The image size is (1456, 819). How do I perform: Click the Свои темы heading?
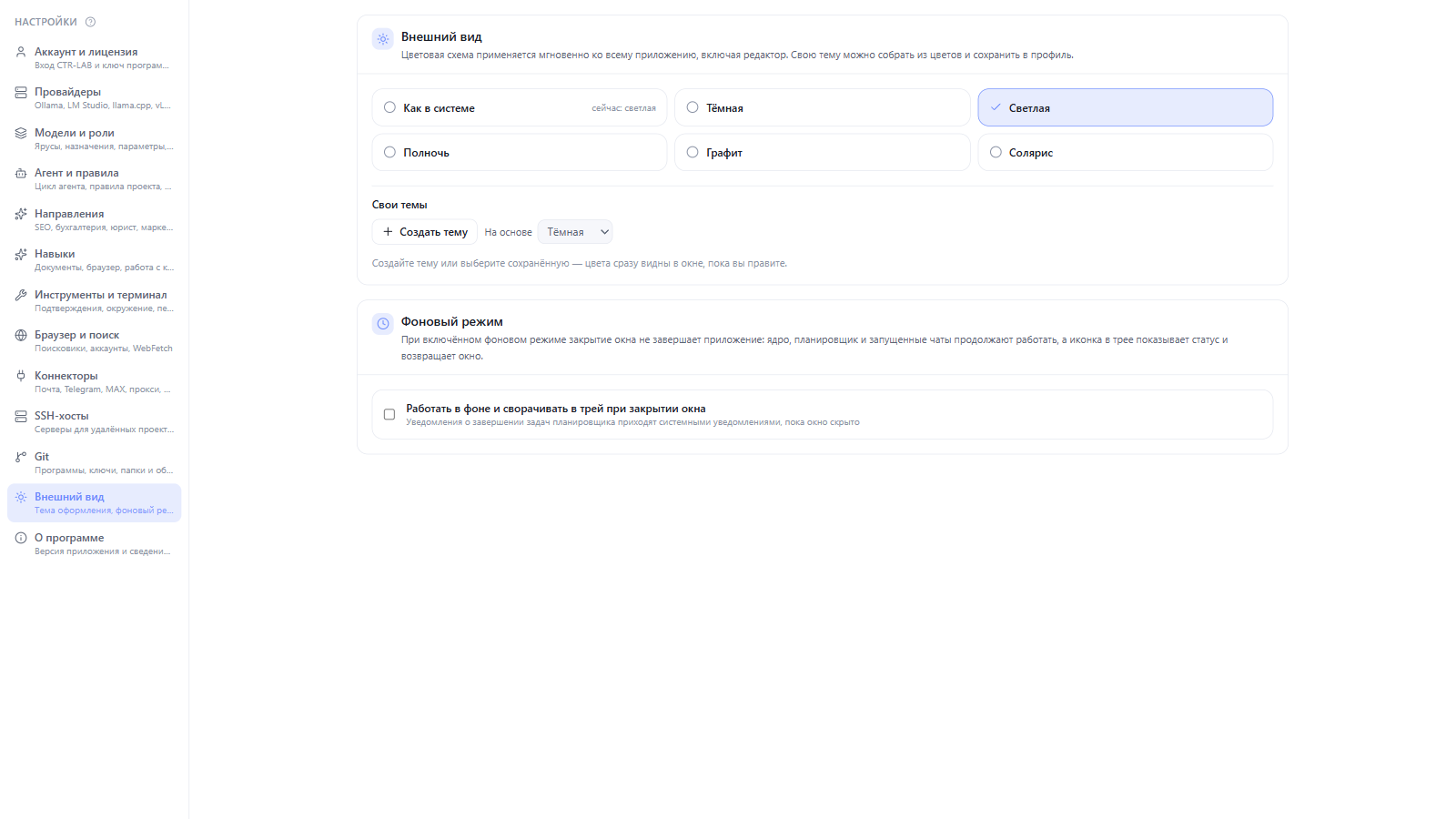coord(399,205)
